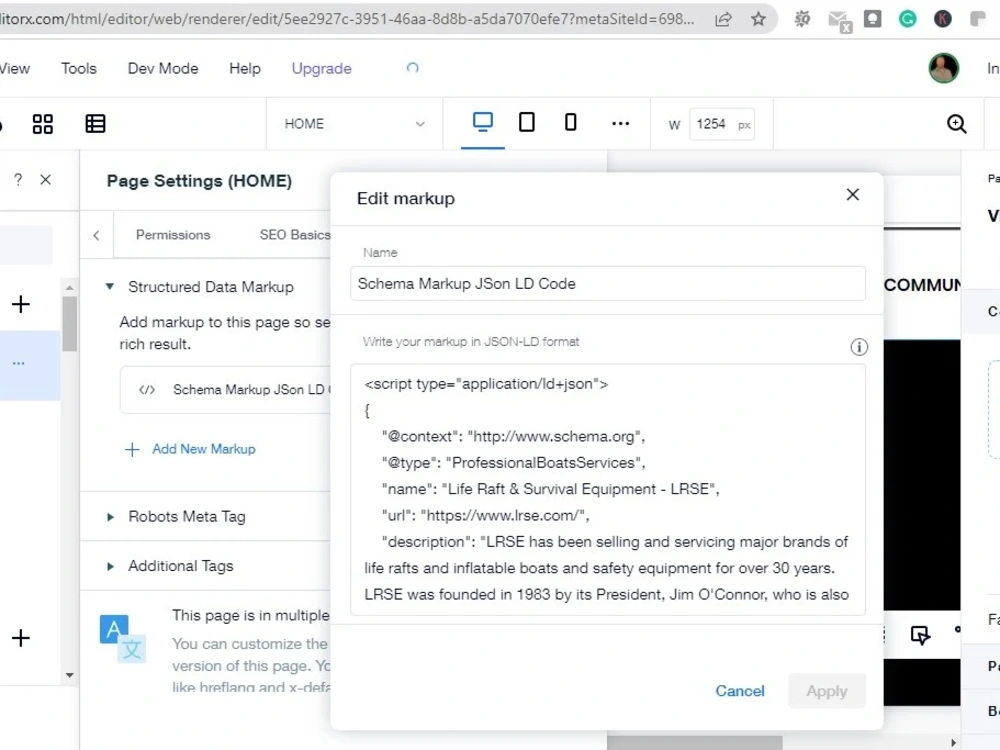The height and width of the screenshot is (750, 1000).
Task: Click the Grammarly extension icon
Action: coord(908,19)
